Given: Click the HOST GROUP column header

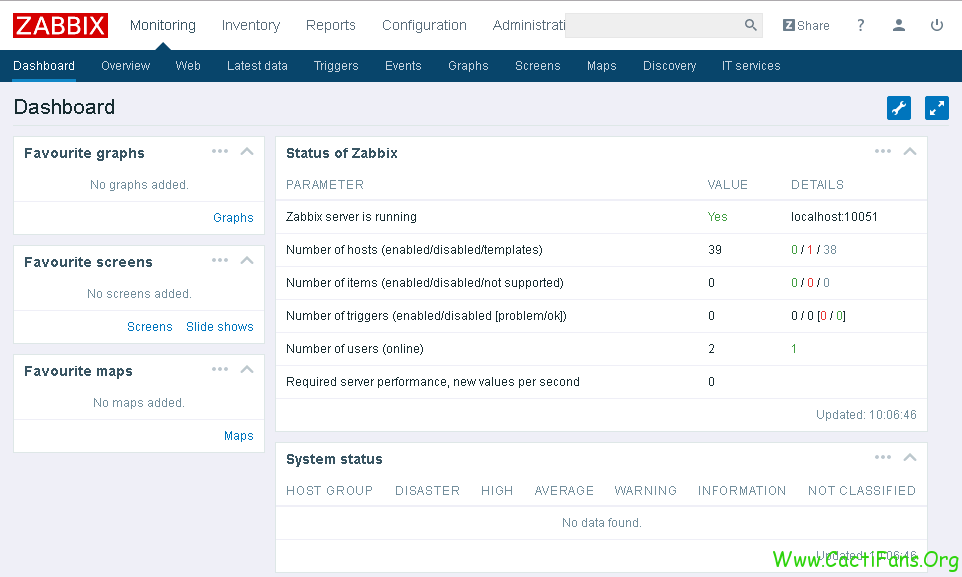Looking at the screenshot, I should (x=329, y=490).
